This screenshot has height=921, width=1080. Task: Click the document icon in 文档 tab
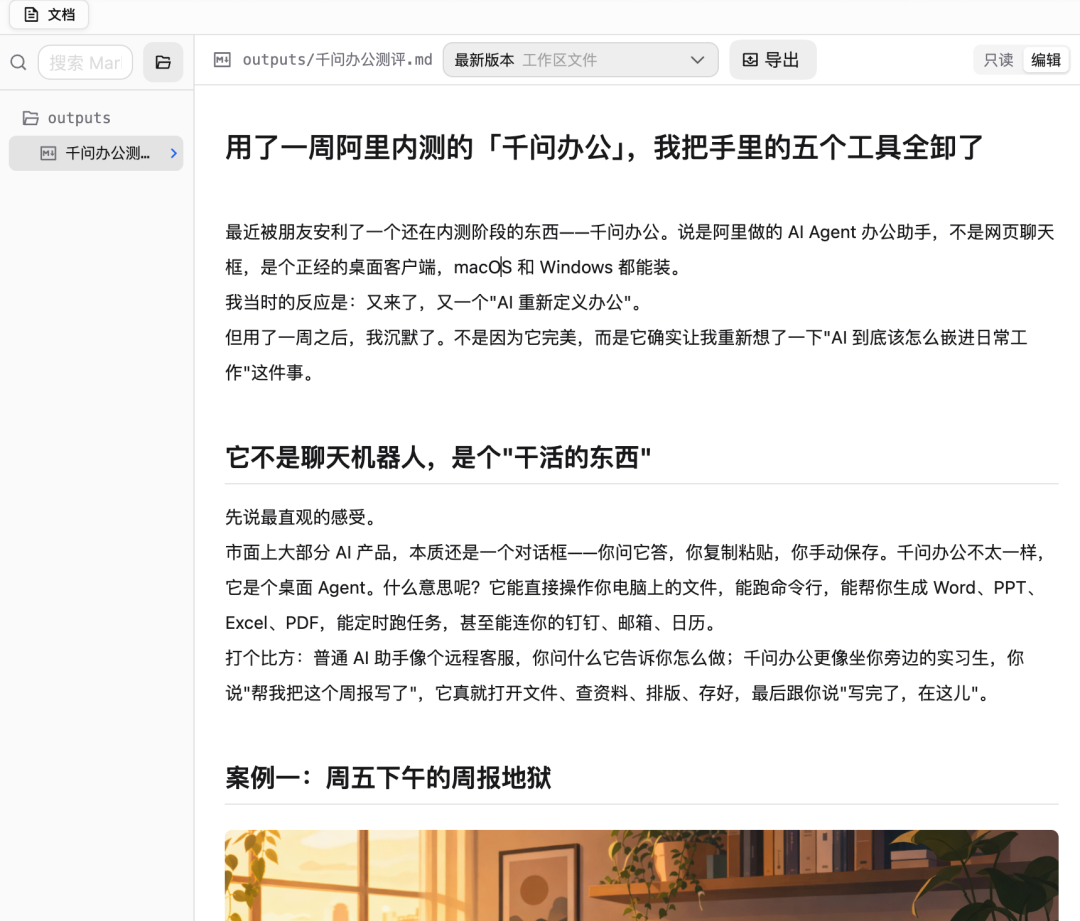click(31, 14)
